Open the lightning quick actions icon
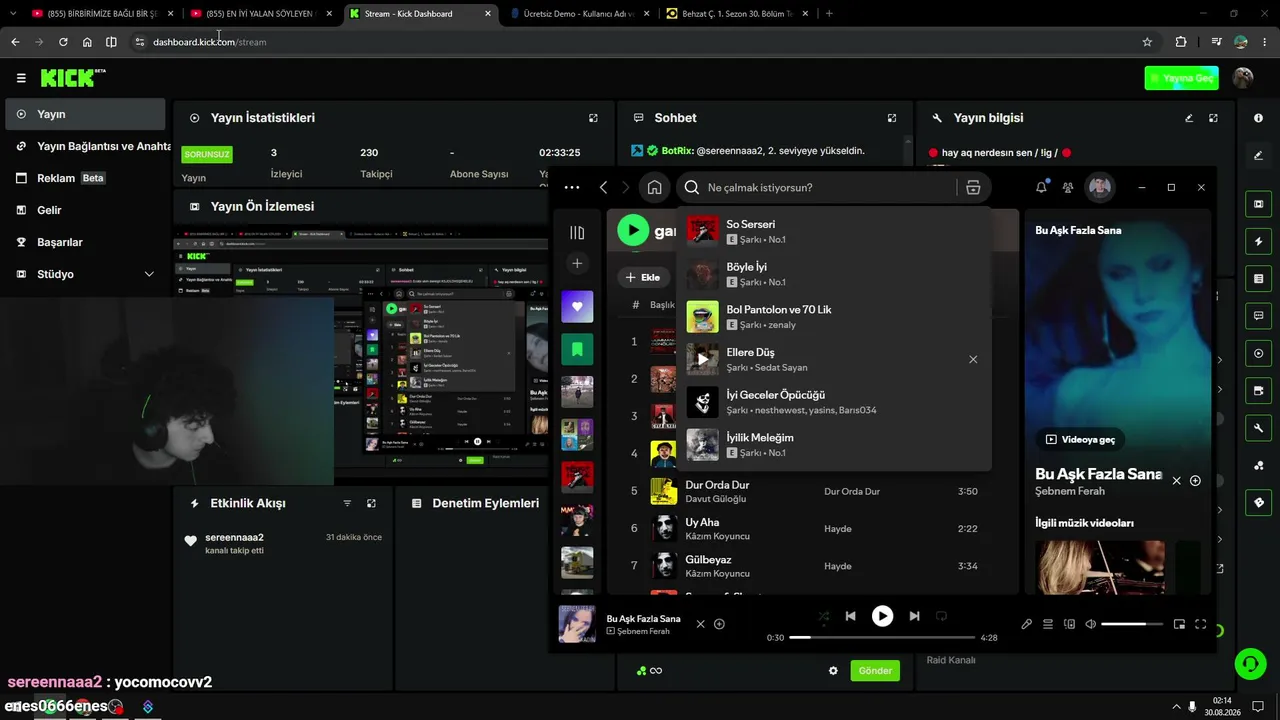The image size is (1280, 720). point(1258,241)
